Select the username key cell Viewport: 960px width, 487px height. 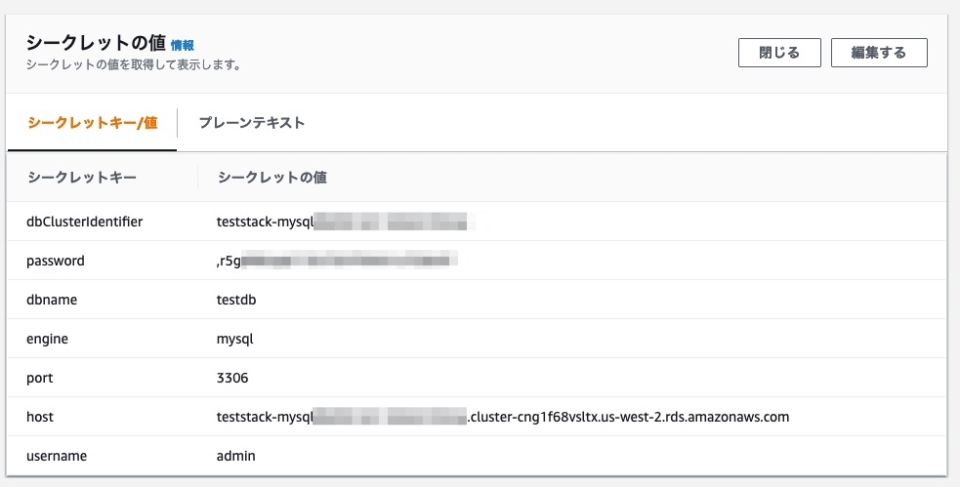[x=56, y=456]
